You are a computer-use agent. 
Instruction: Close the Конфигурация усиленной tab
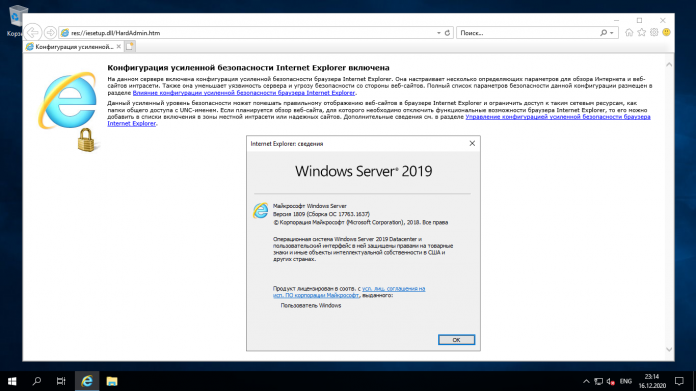click(x=119, y=47)
